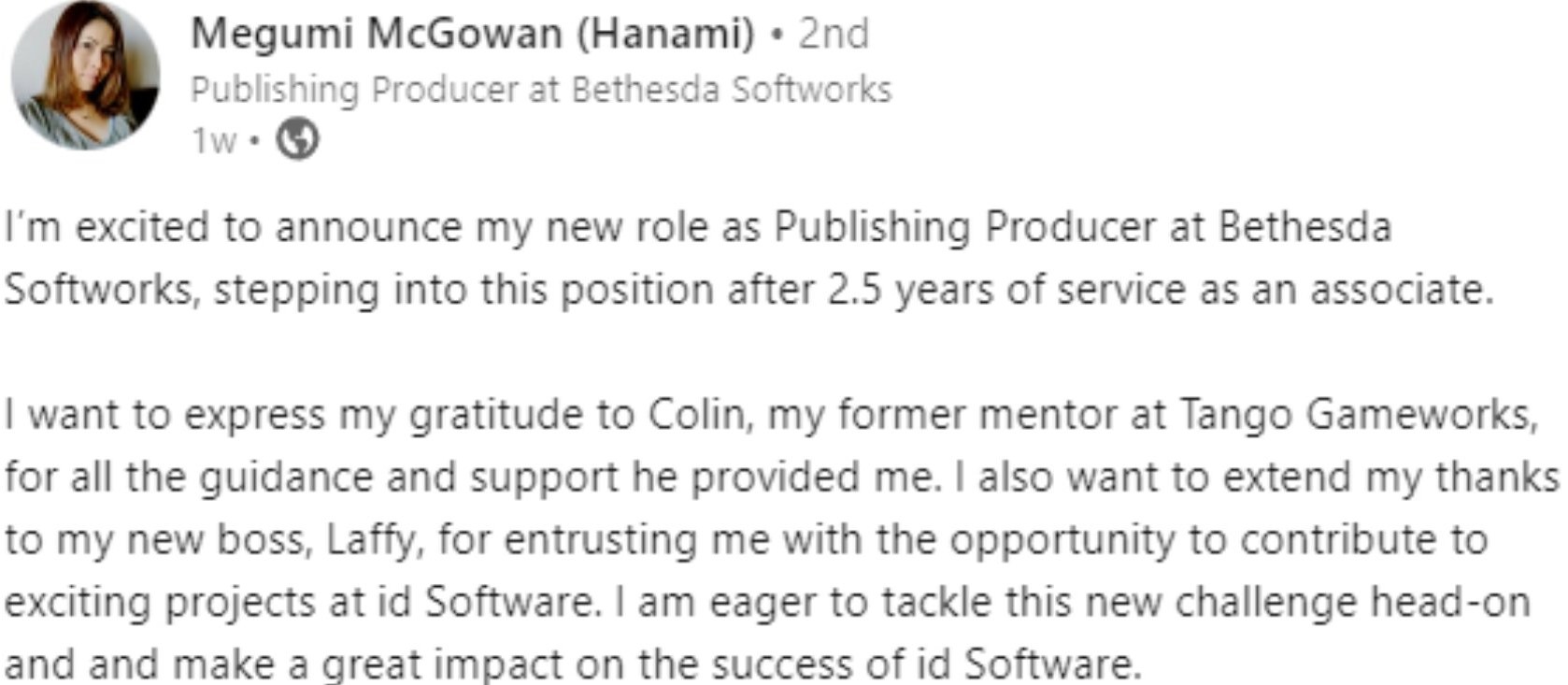Image resolution: width=1568 pixels, height=685 pixels.
Task: Click the 1w post timestamp
Action: coord(213,141)
